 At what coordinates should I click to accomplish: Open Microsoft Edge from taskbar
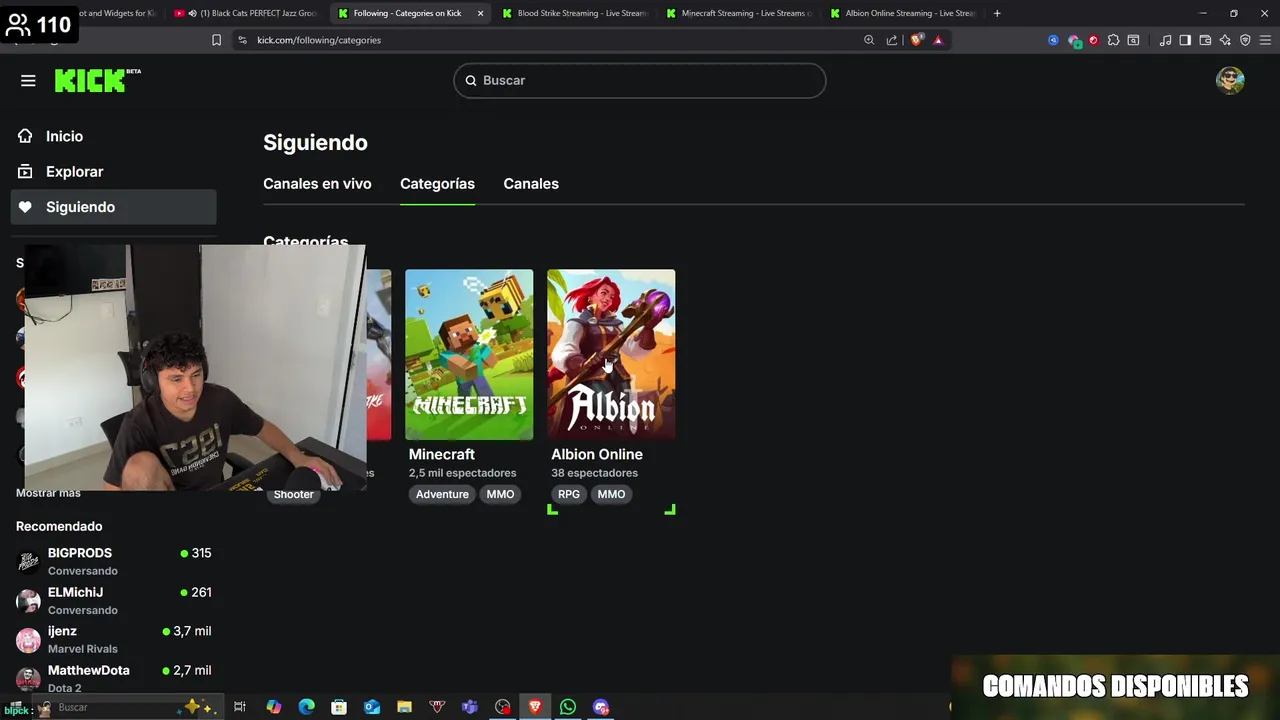(x=306, y=707)
